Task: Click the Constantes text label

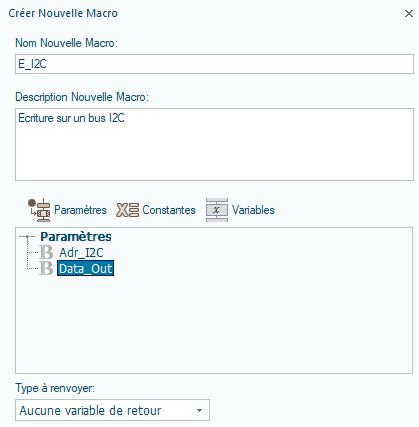Action: (x=169, y=210)
